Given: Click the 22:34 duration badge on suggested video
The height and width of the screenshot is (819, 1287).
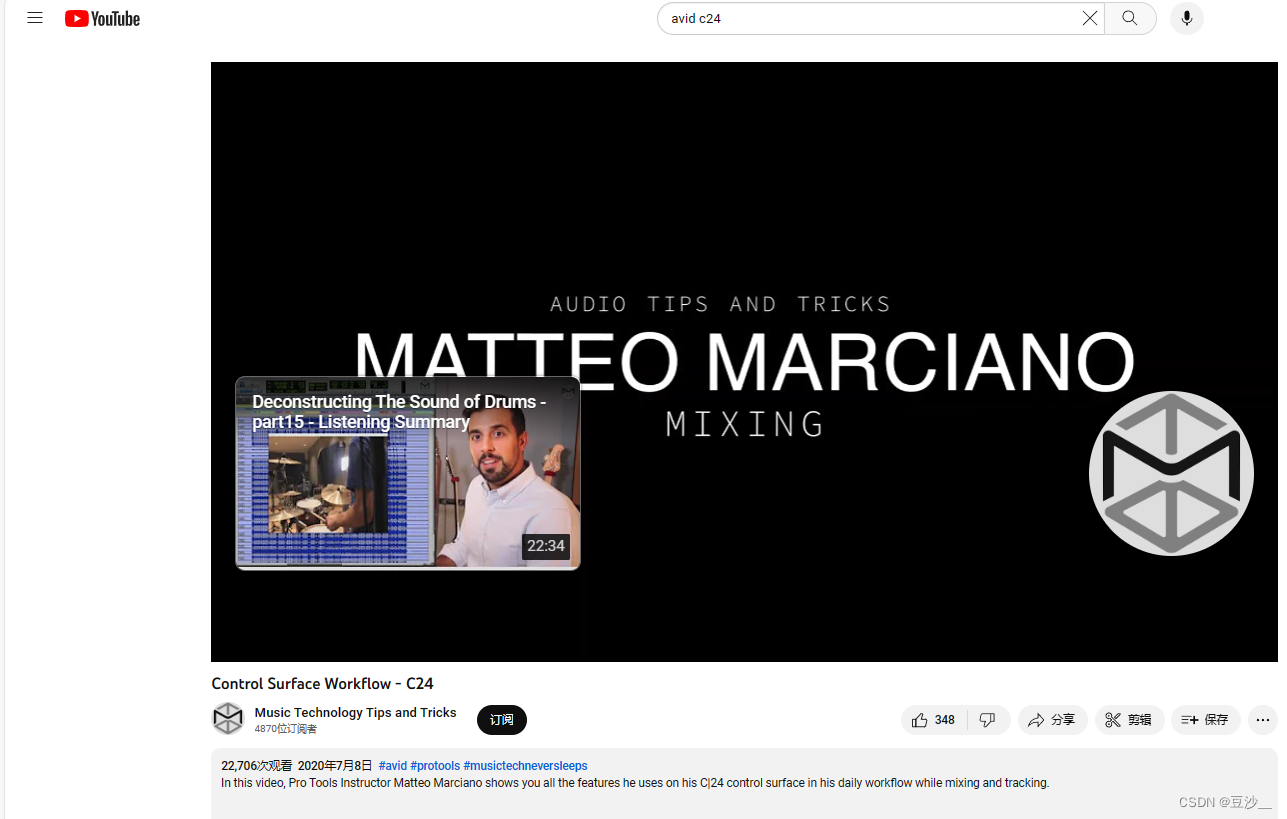Looking at the screenshot, I should (x=546, y=546).
